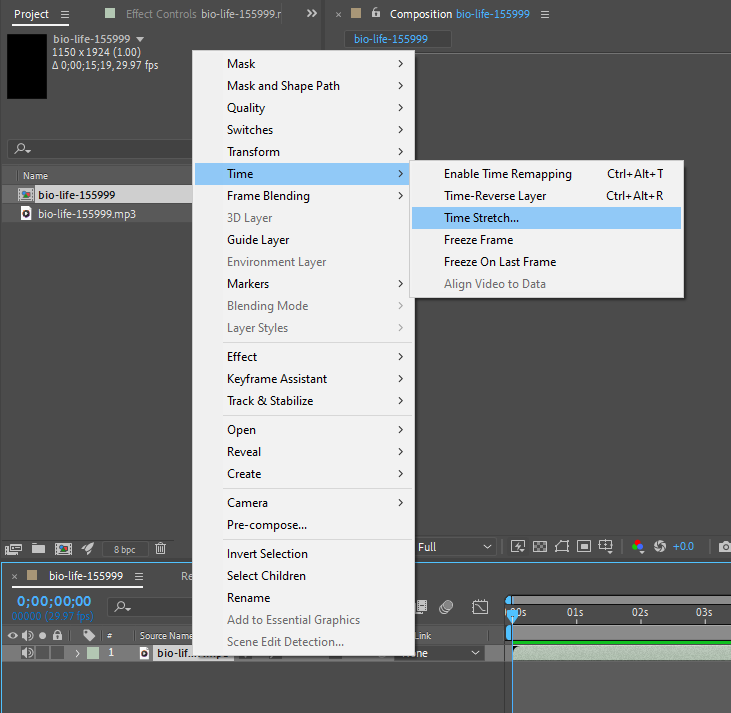Choose Time Stretch... from the submenu
This screenshot has width=731, height=713.
pyautogui.click(x=481, y=218)
